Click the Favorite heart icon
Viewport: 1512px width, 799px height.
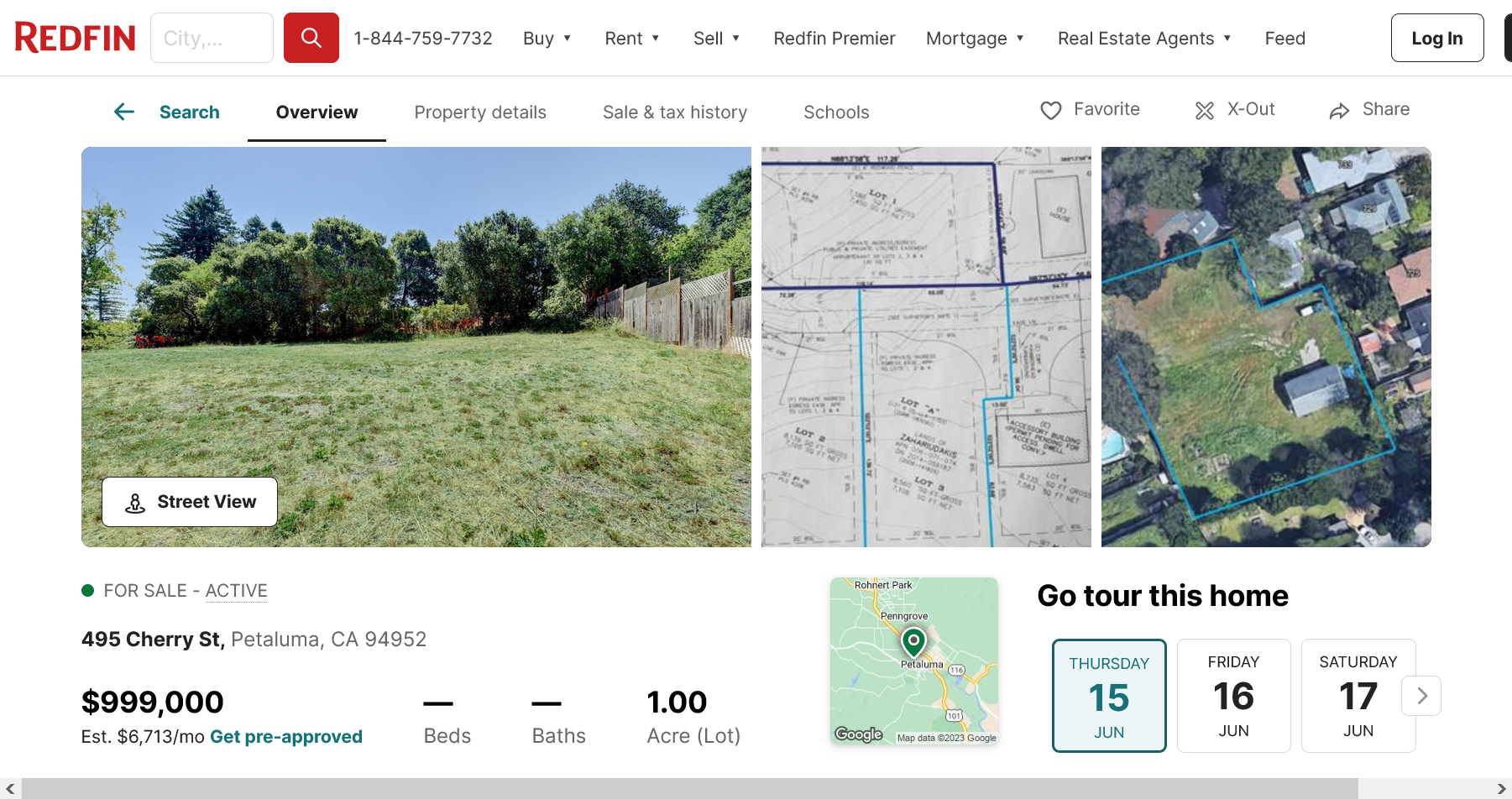(1050, 110)
